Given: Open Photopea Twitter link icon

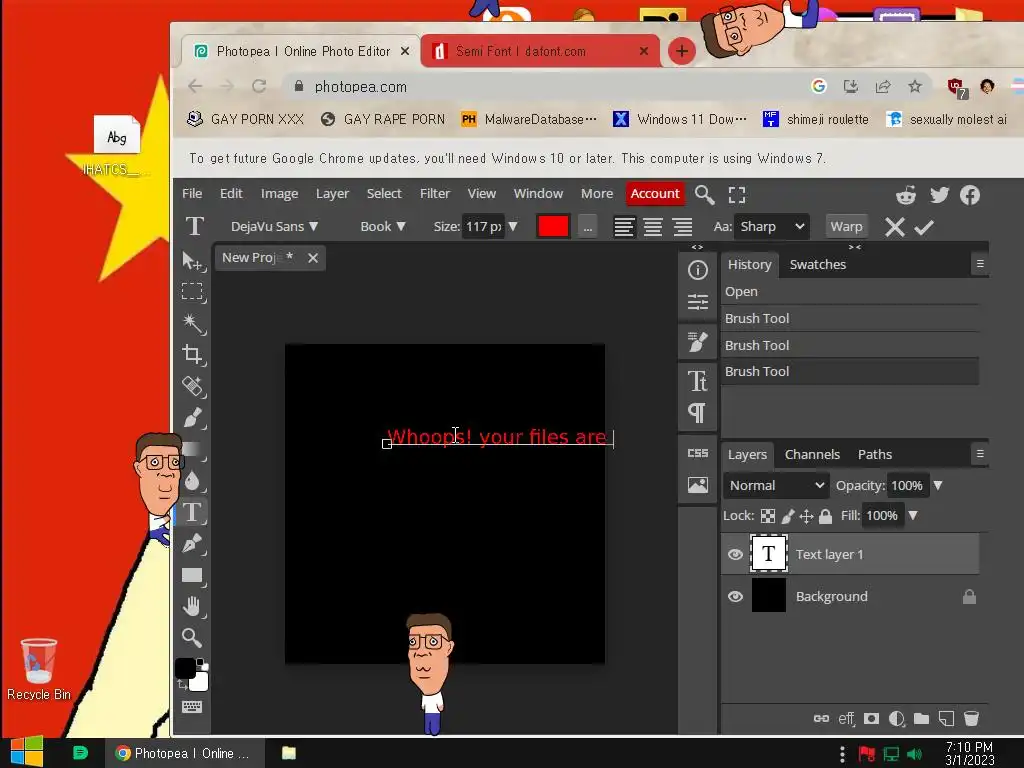Looking at the screenshot, I should (x=939, y=195).
